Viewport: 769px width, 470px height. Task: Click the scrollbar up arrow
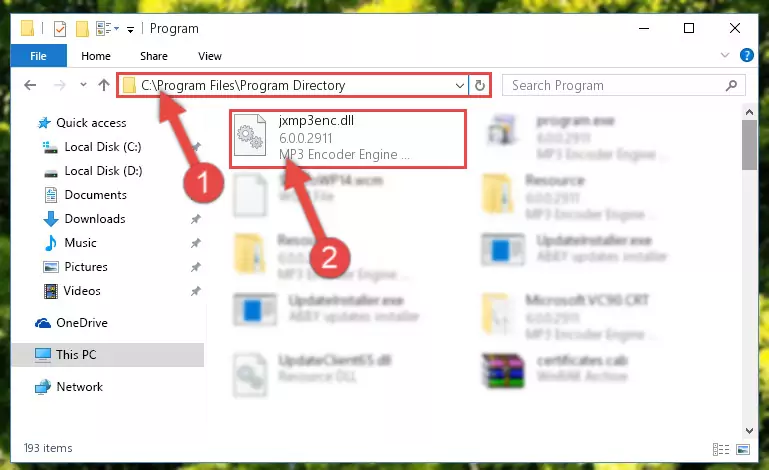[x=749, y=112]
